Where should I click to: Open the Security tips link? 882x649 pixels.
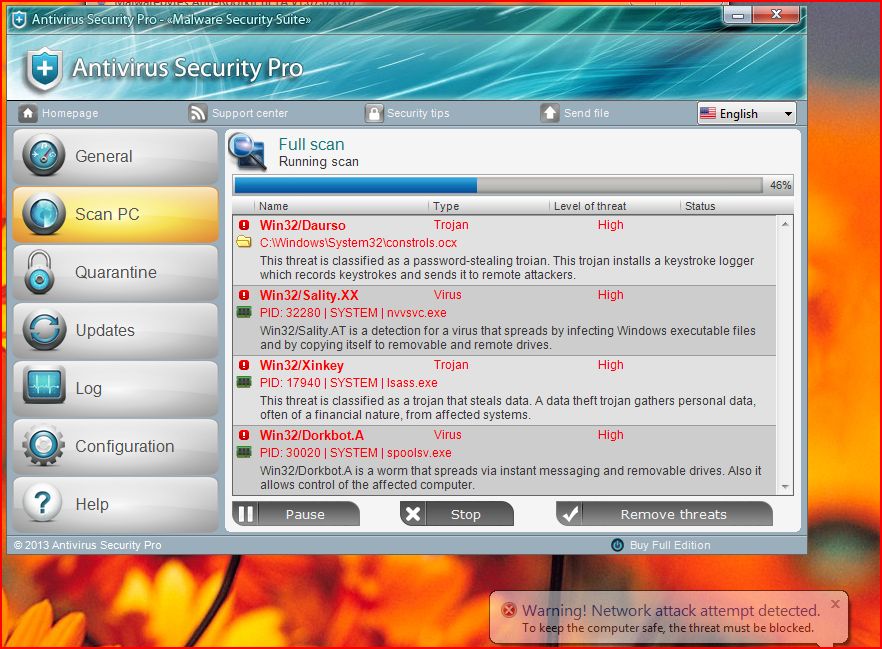tap(418, 113)
